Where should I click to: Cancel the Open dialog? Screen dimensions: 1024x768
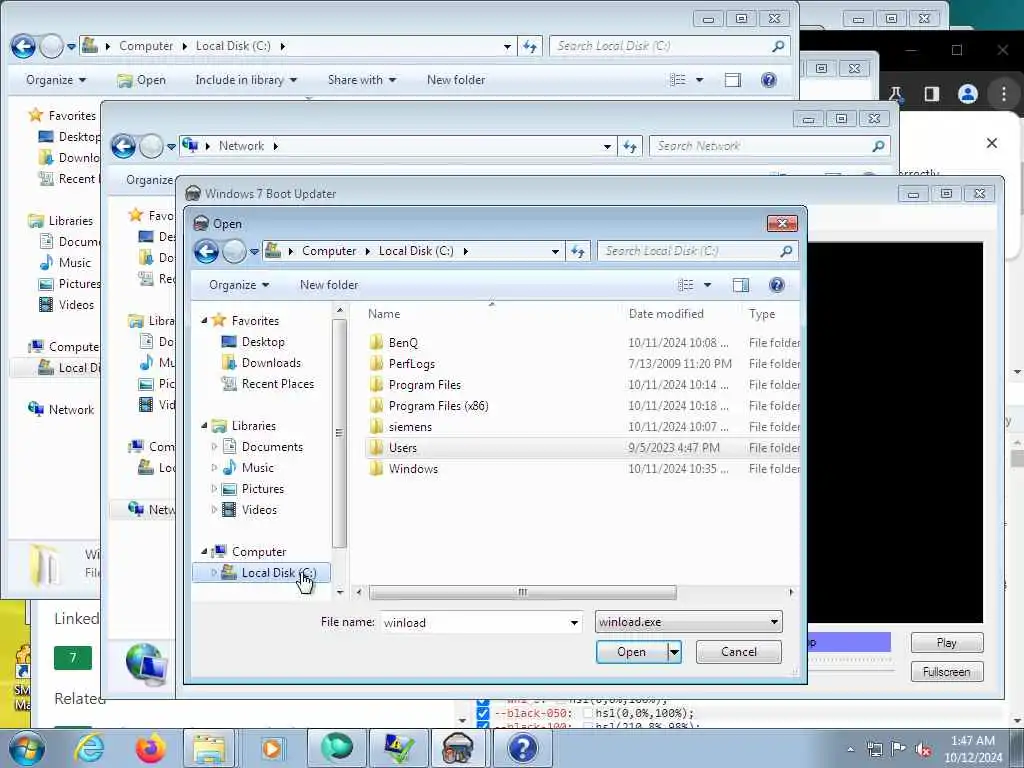(x=739, y=652)
